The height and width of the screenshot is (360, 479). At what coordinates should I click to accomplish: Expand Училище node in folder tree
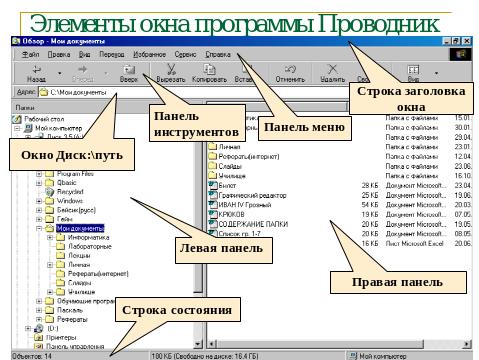pyautogui.click(x=50, y=292)
